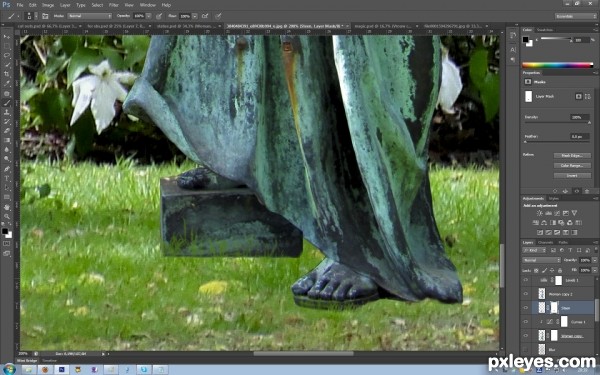Click the Feather value input field
Screen dimensions: 600x375
pyautogui.click(x=579, y=136)
